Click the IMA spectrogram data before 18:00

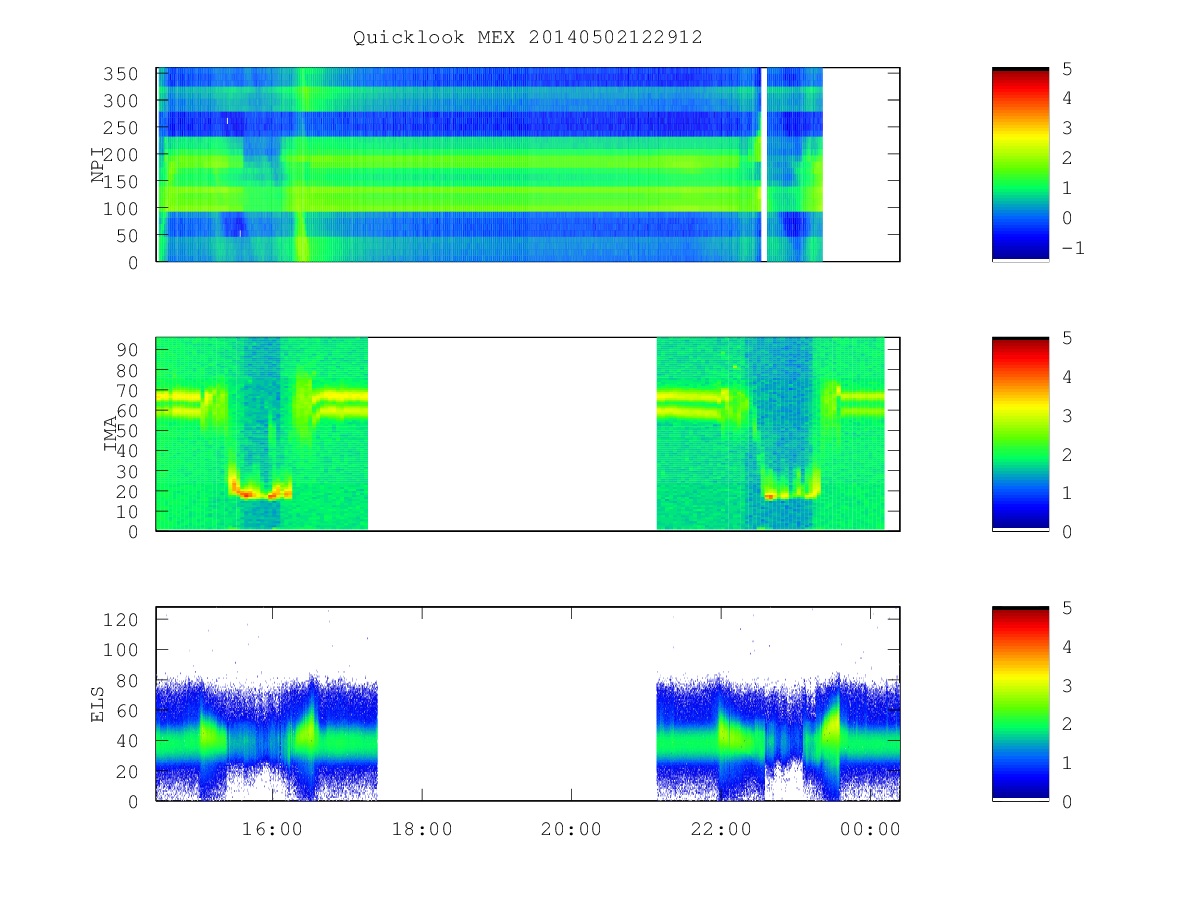coord(262,434)
